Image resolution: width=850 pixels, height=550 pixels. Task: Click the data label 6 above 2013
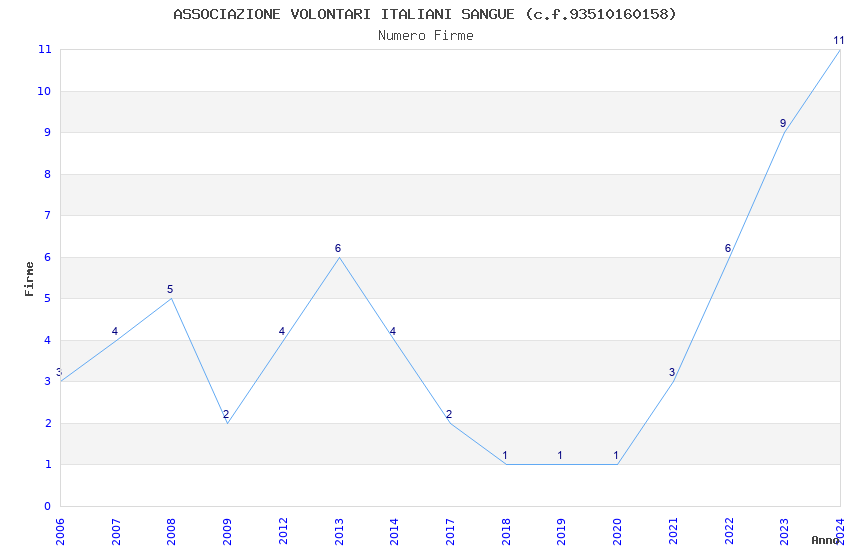pyautogui.click(x=338, y=248)
